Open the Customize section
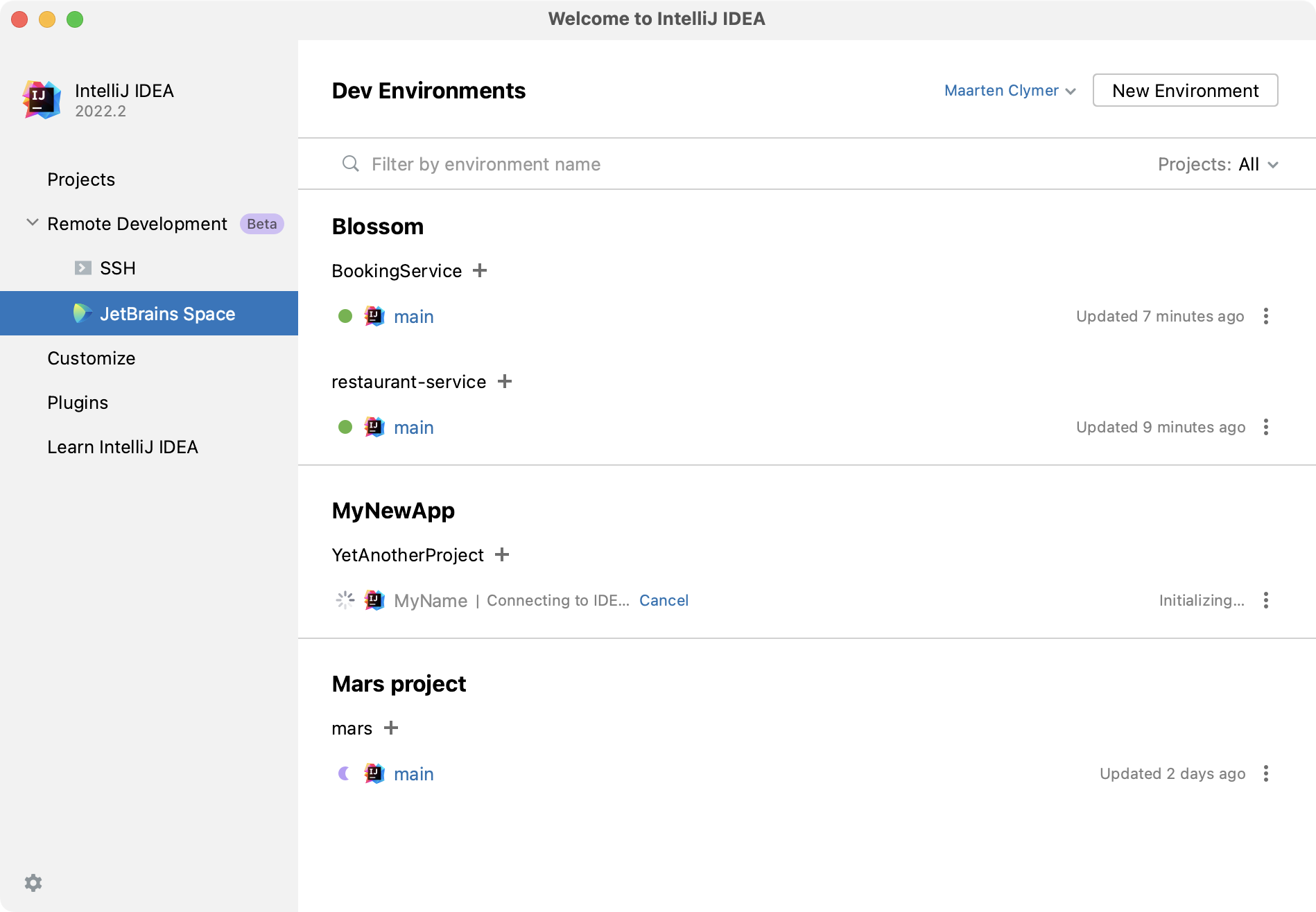Image resolution: width=1316 pixels, height=912 pixels. (x=92, y=358)
